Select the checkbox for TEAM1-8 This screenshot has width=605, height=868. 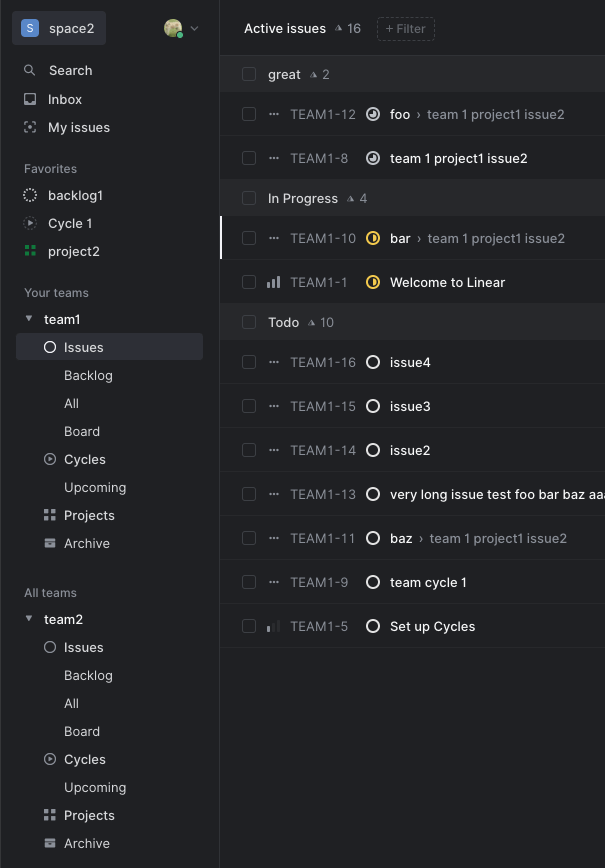click(249, 158)
